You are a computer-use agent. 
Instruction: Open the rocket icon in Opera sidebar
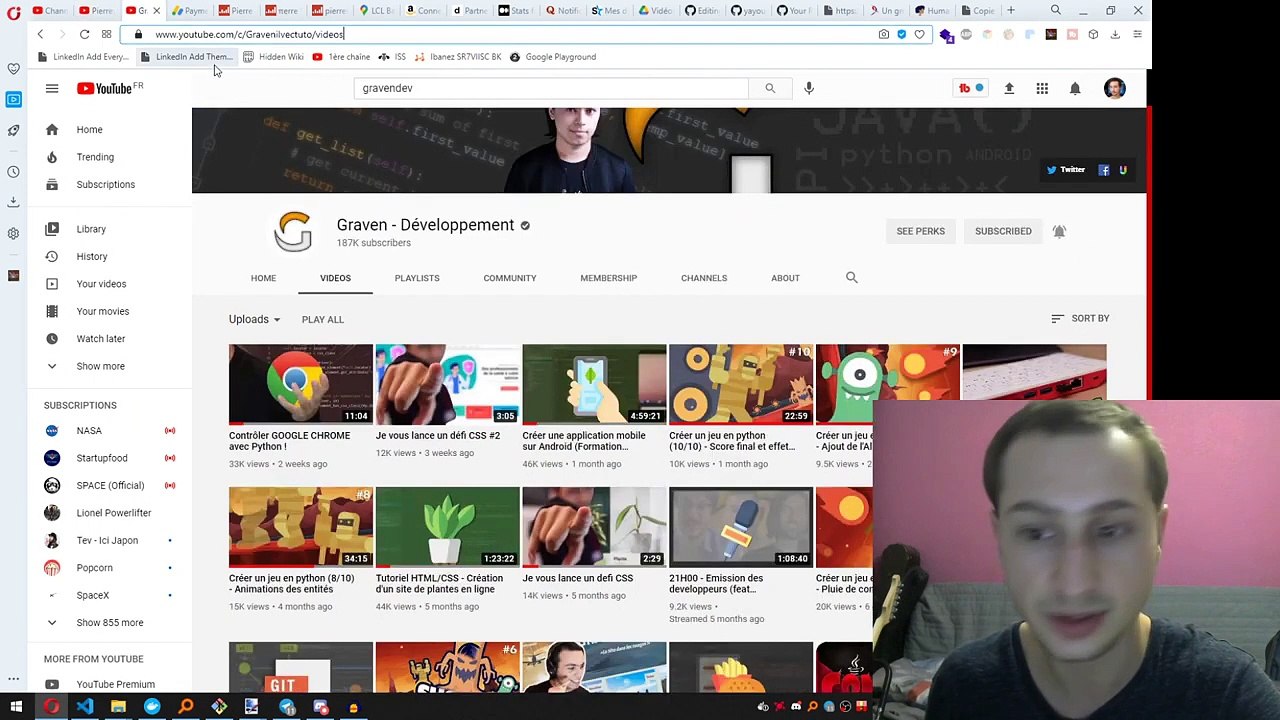pyautogui.click(x=13, y=130)
